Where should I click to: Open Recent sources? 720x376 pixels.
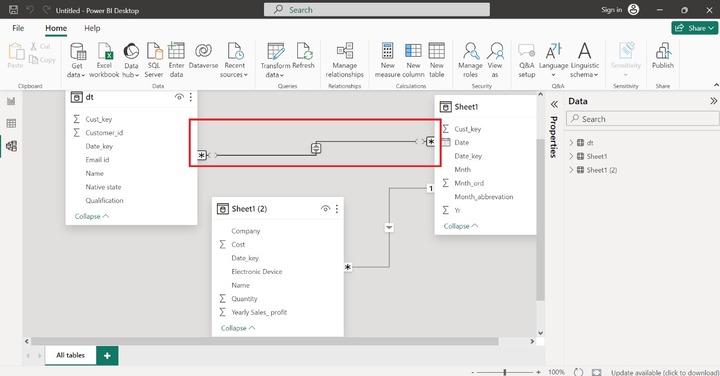tap(234, 60)
